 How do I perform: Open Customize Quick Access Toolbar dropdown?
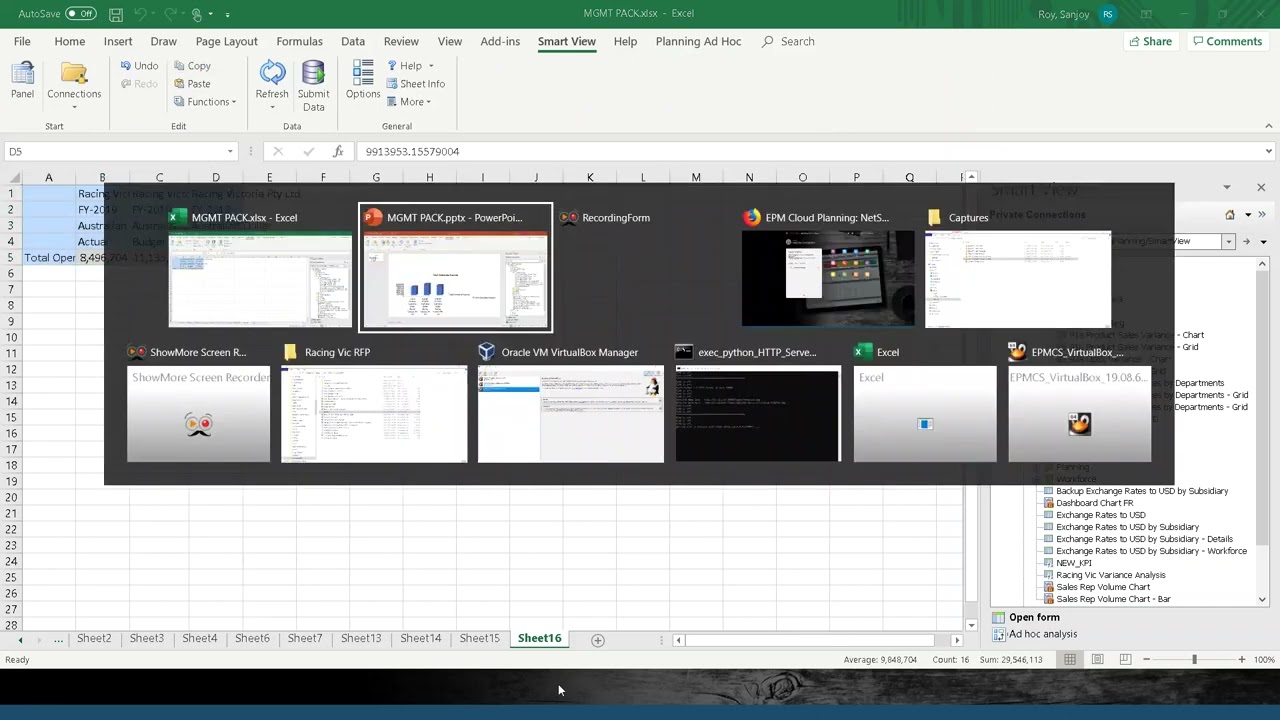[x=227, y=14]
